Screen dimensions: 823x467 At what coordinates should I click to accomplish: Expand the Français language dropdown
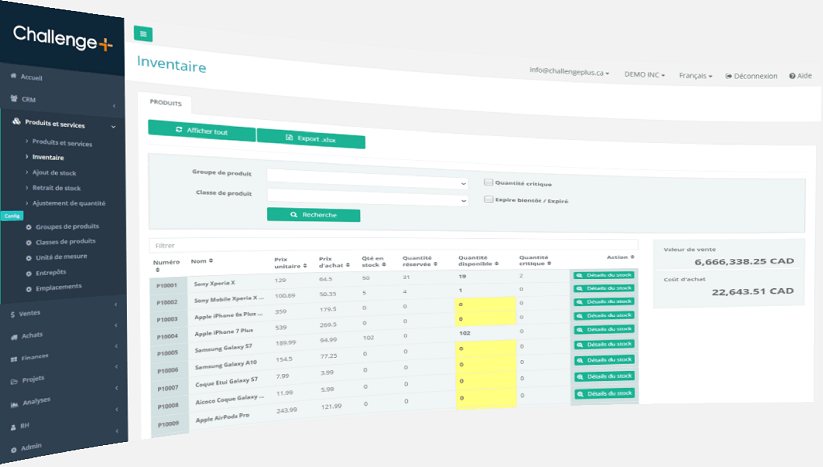(x=695, y=75)
